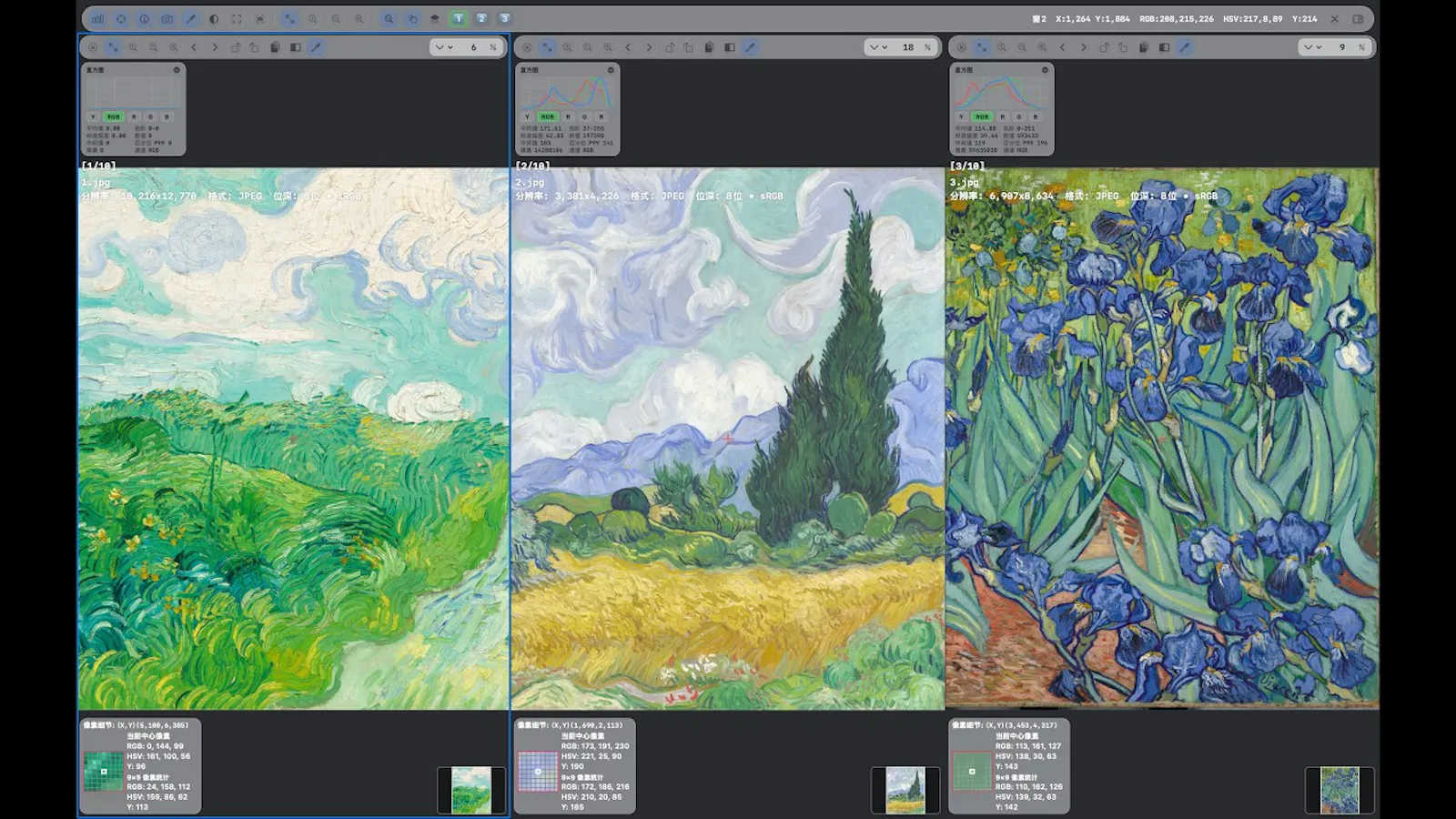The image size is (1456, 819).
Task: Select the RGB channel in 3.jpg histogram
Action: tap(982, 116)
